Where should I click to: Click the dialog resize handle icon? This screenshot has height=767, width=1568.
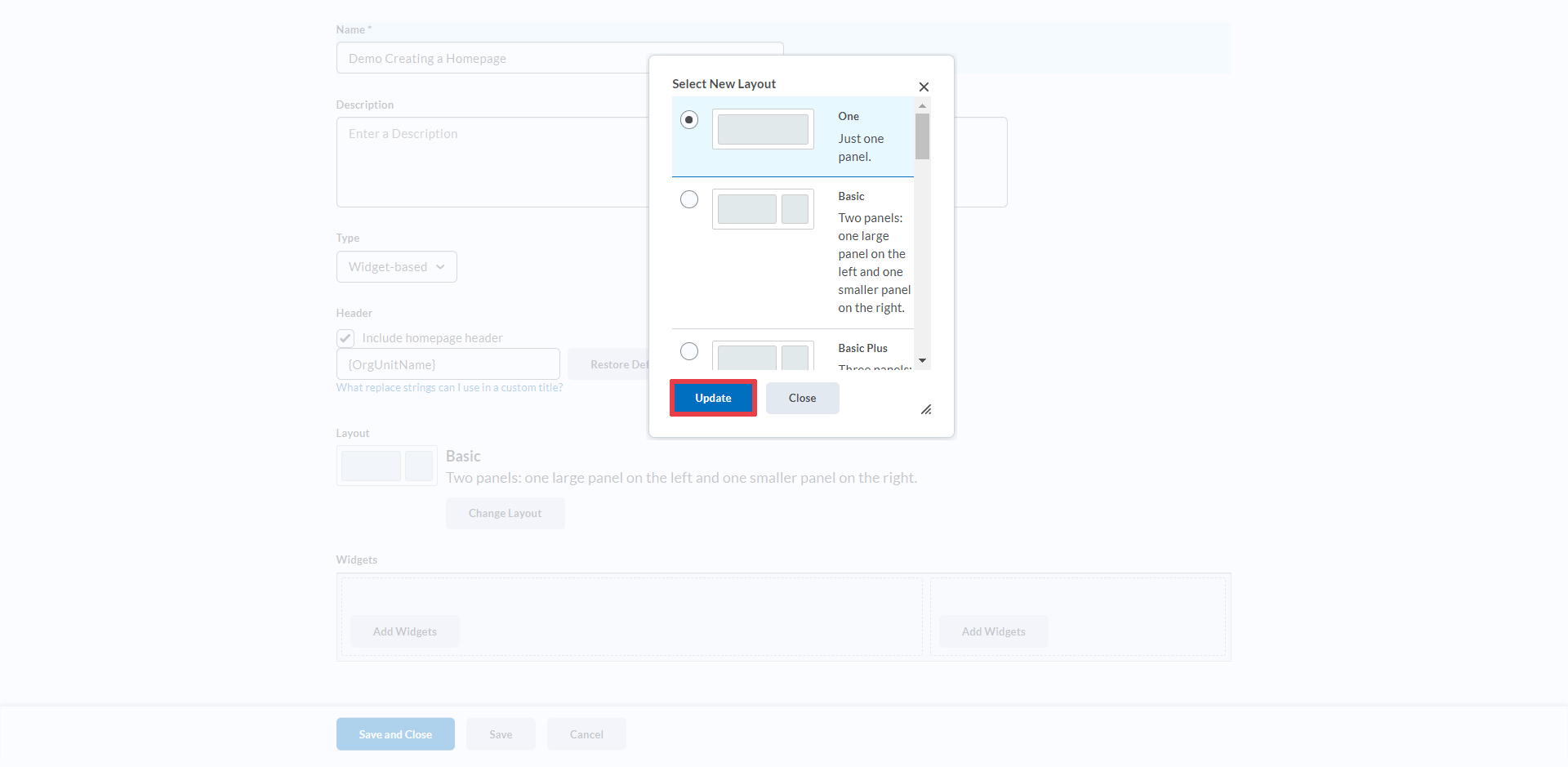tap(926, 410)
